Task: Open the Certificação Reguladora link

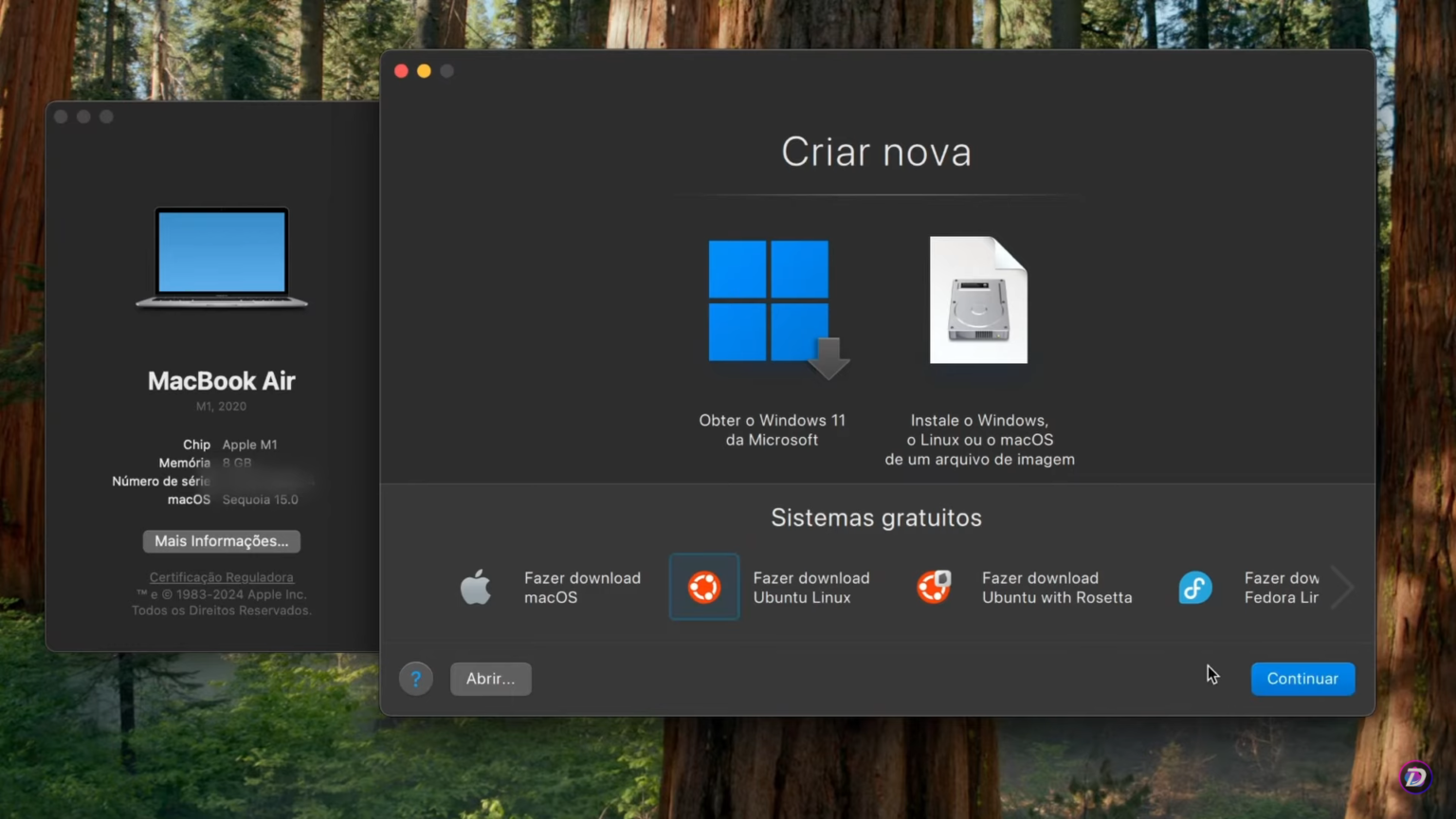Action: pos(221,577)
